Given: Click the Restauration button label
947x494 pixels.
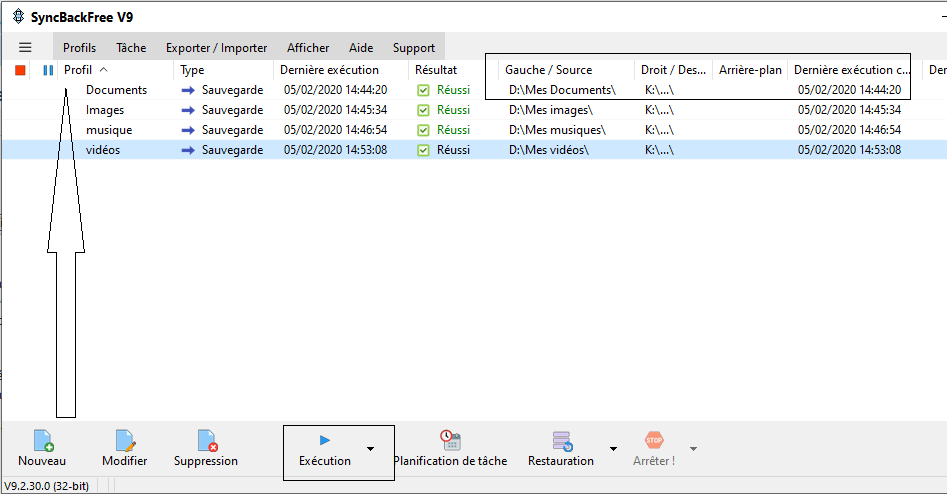Looking at the screenshot, I should click(x=561, y=461).
